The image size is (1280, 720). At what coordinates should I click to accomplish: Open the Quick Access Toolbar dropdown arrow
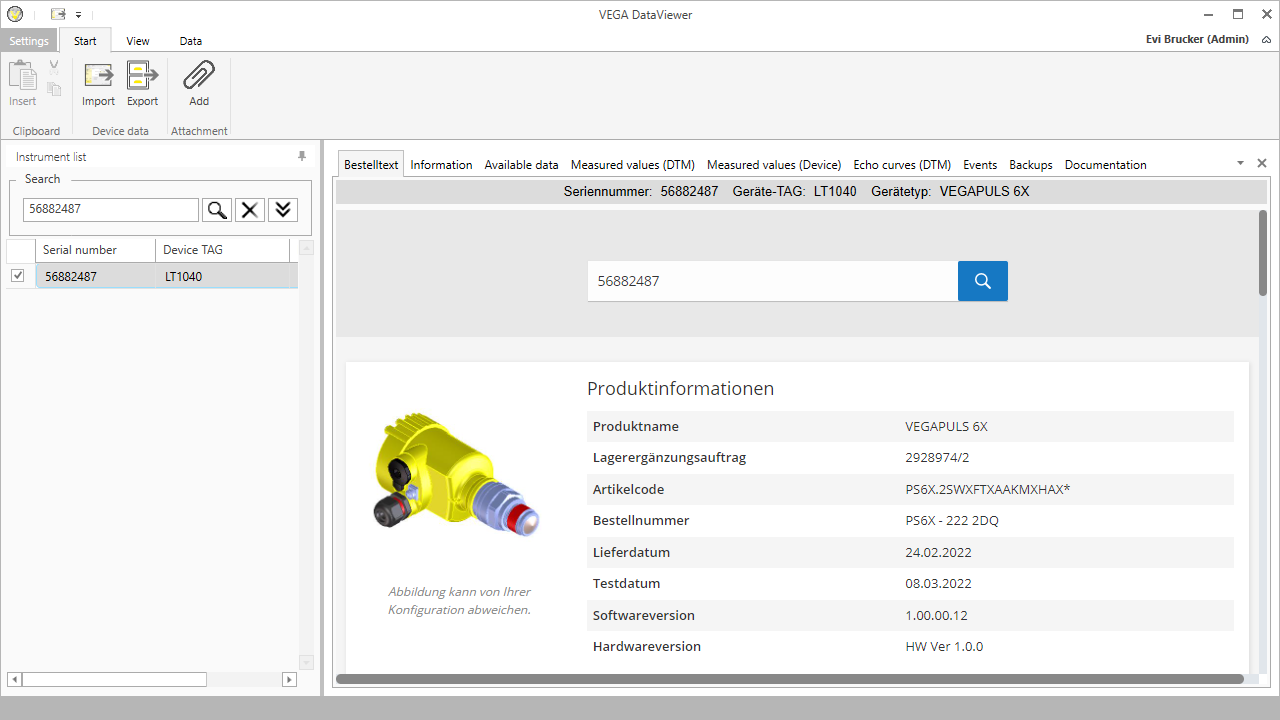click(78, 15)
